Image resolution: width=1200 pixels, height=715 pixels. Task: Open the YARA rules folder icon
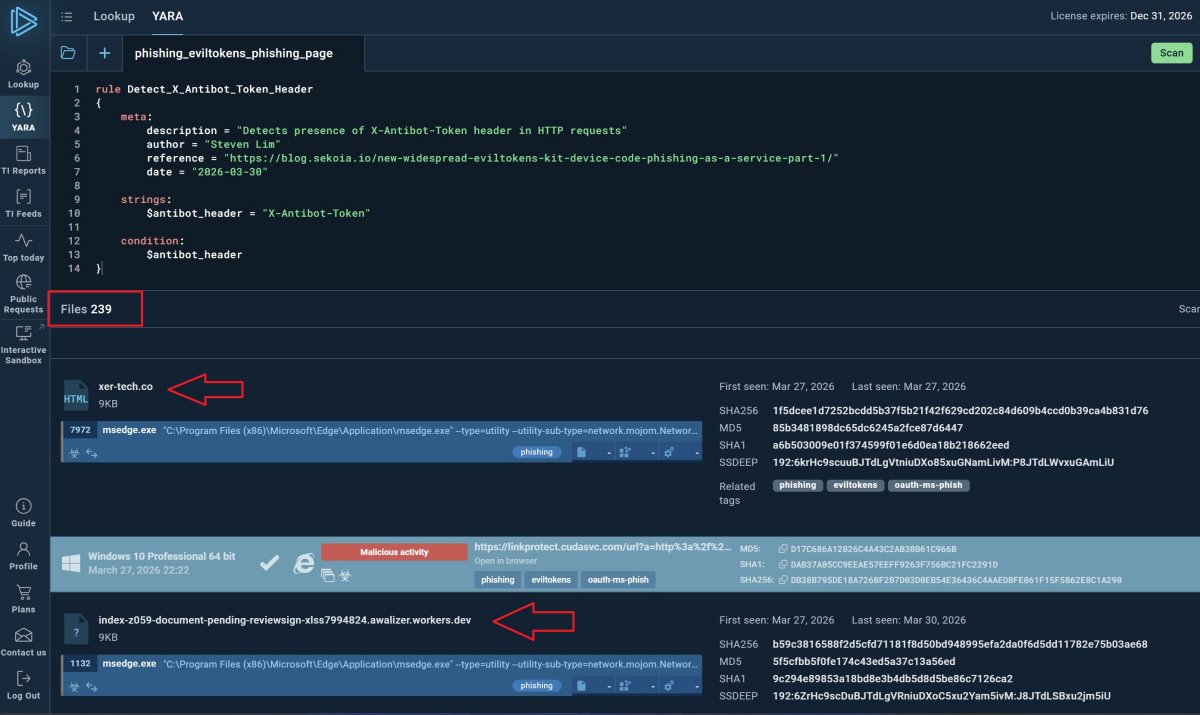[x=68, y=53]
